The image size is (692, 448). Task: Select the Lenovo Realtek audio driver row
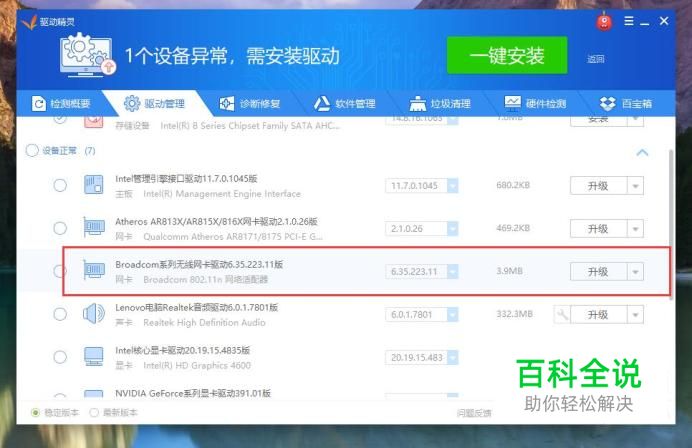pos(60,314)
